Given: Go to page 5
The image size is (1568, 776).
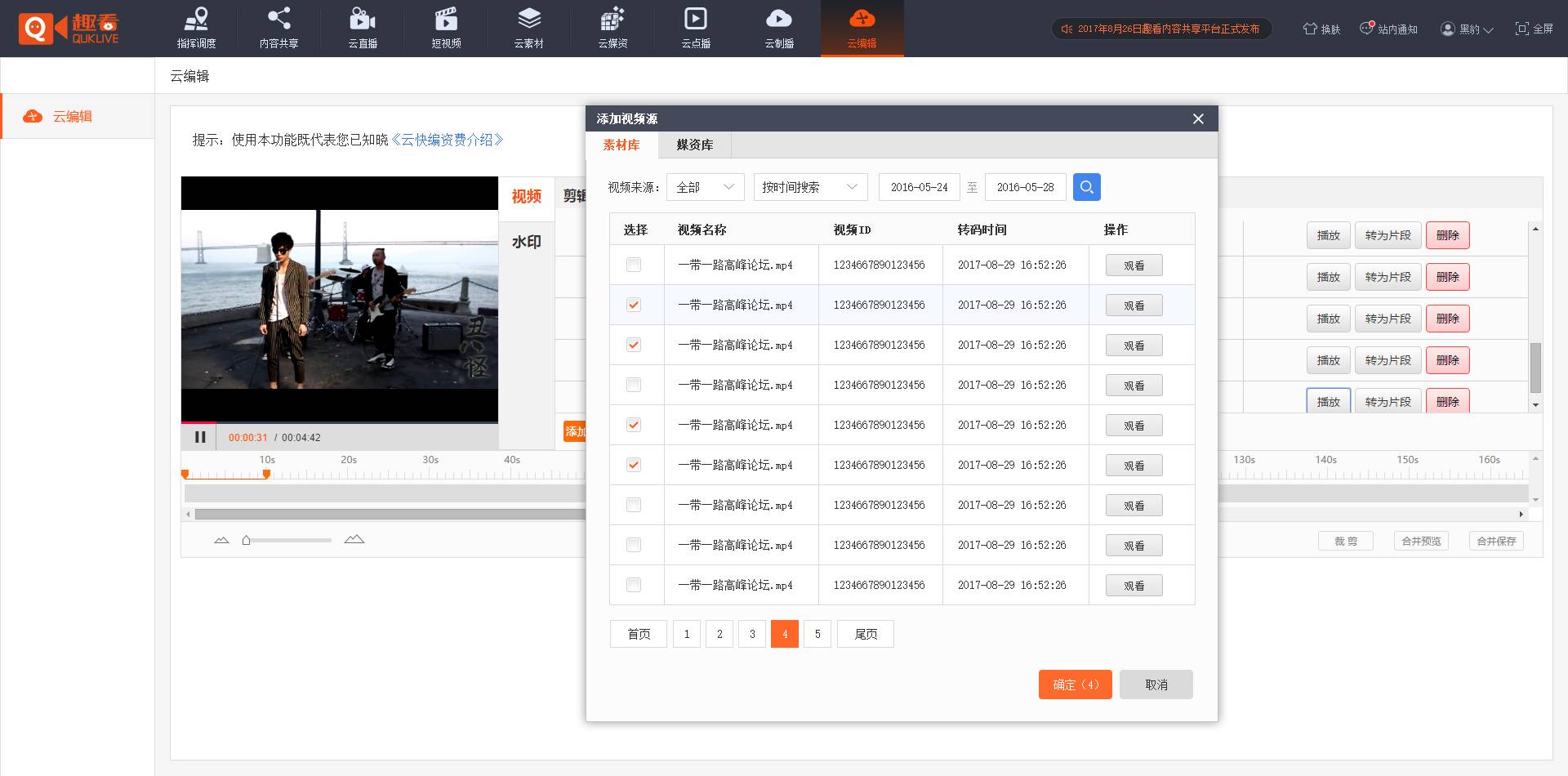Looking at the screenshot, I should [x=817, y=634].
